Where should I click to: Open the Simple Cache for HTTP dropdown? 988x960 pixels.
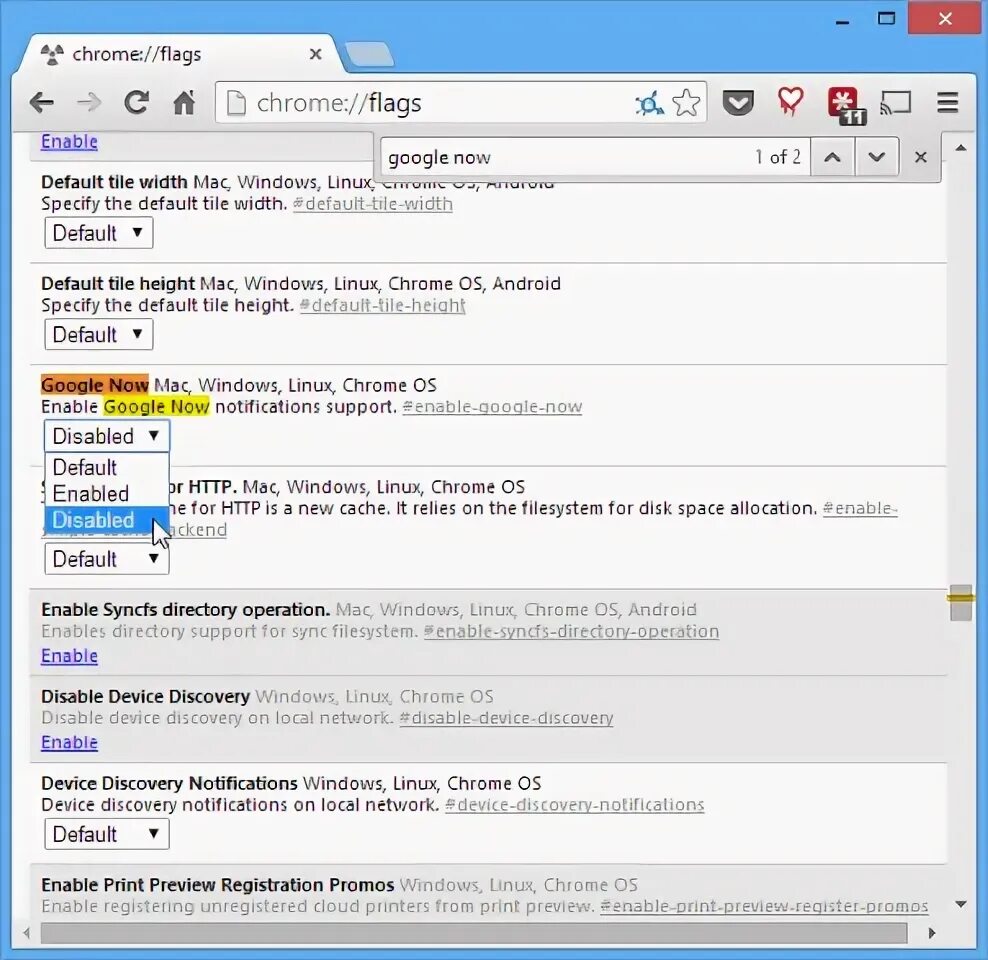(x=106, y=559)
